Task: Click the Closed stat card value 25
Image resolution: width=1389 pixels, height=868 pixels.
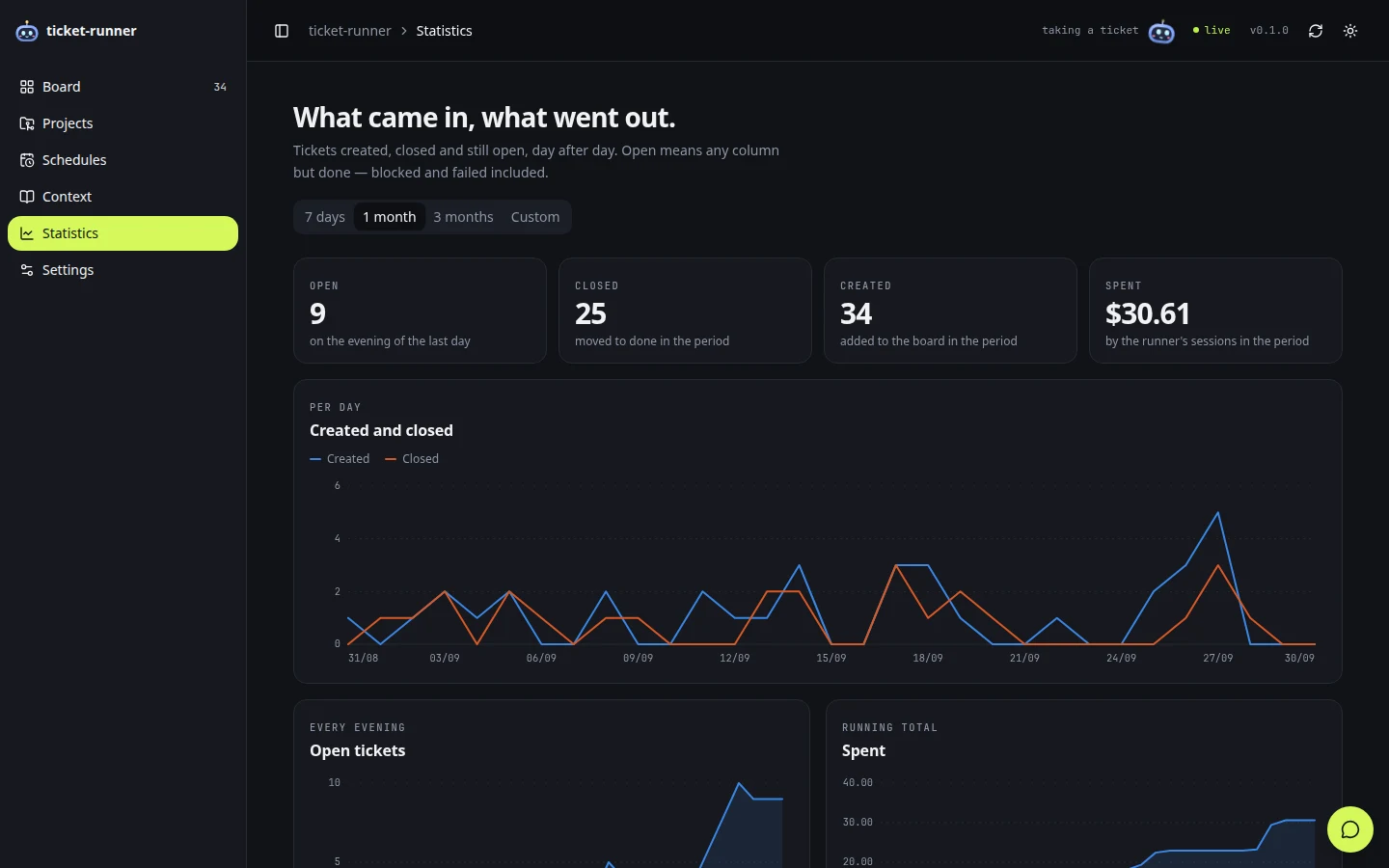Action: [x=590, y=313]
